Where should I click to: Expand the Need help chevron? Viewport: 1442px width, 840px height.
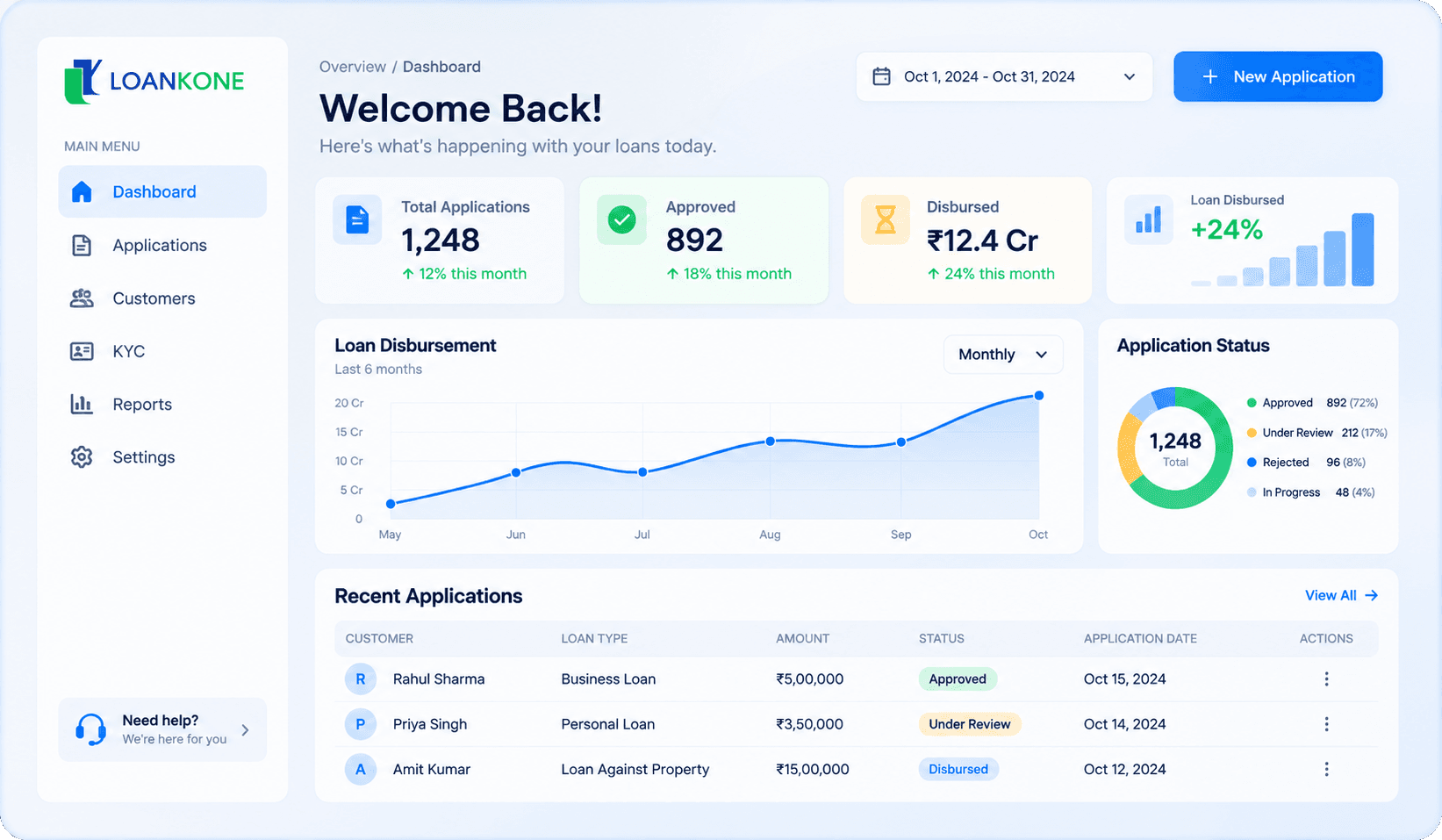click(x=245, y=729)
